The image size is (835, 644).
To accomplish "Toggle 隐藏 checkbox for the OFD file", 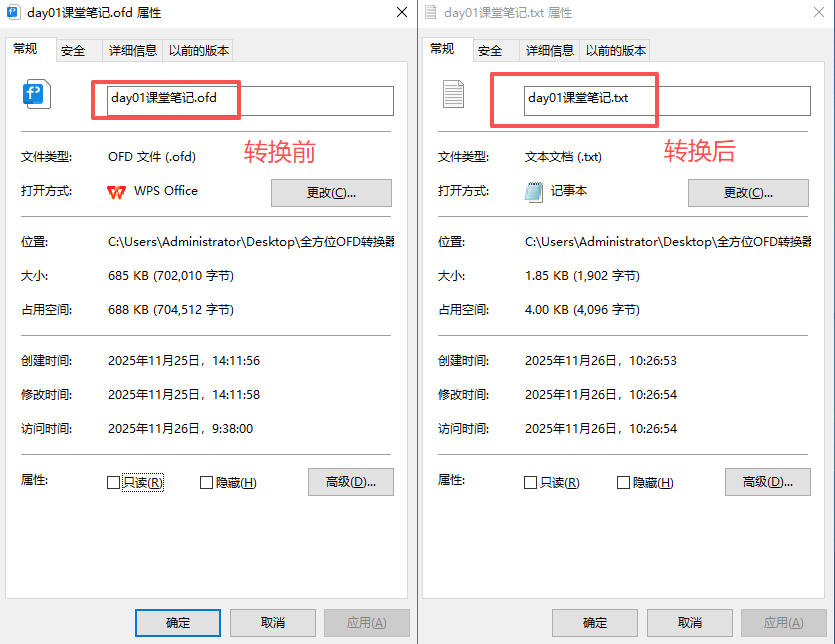I will (207, 483).
